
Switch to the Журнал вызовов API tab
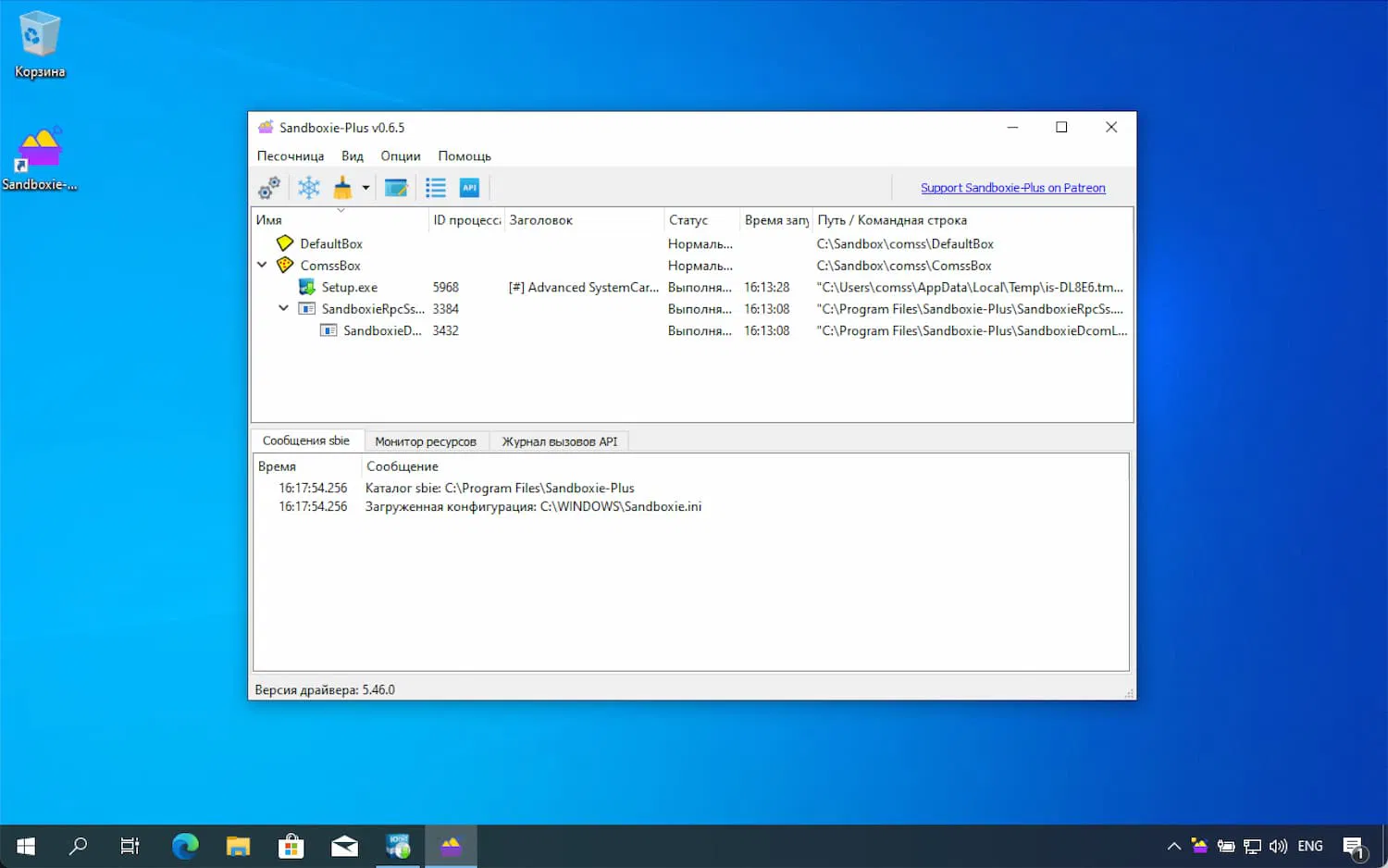click(x=559, y=441)
